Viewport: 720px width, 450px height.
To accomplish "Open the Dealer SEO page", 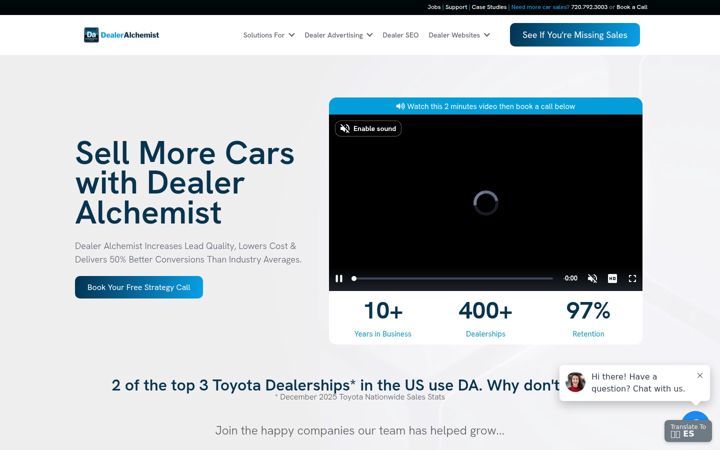I will pyautogui.click(x=400, y=35).
